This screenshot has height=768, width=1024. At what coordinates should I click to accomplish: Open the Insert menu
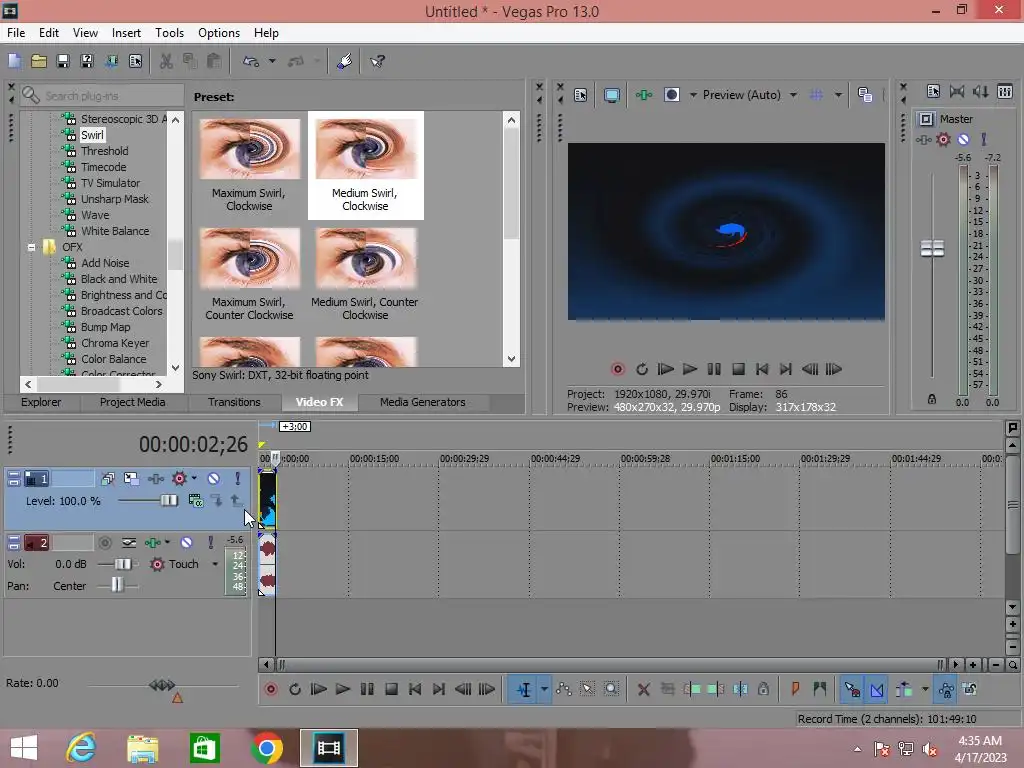(x=126, y=33)
